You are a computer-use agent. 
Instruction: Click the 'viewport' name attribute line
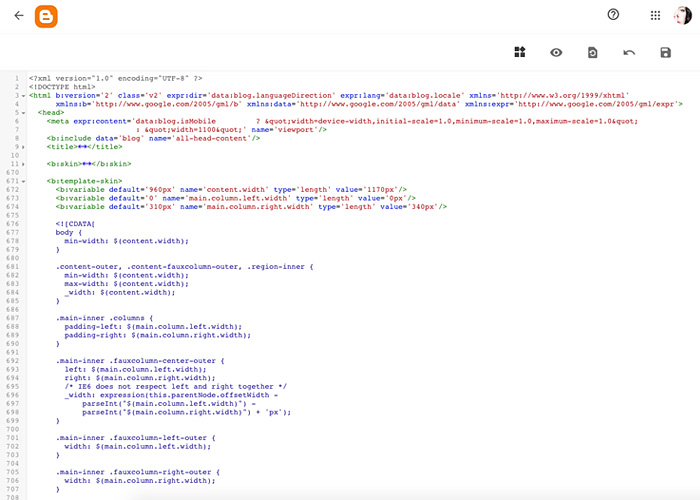click(231, 130)
